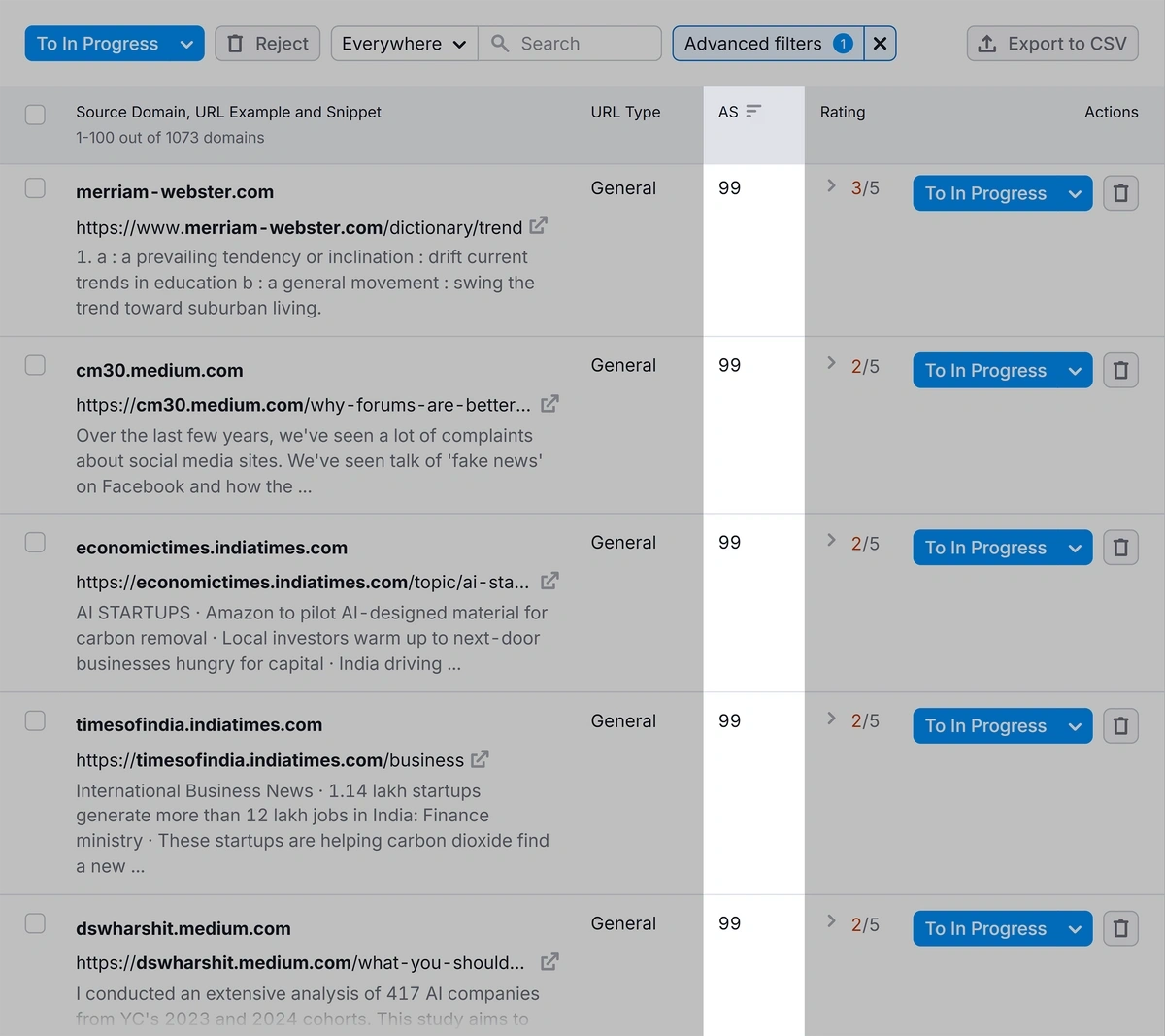
Task: Click trash icon for timesofindia.indiatimes.com row
Action: [x=1120, y=726]
